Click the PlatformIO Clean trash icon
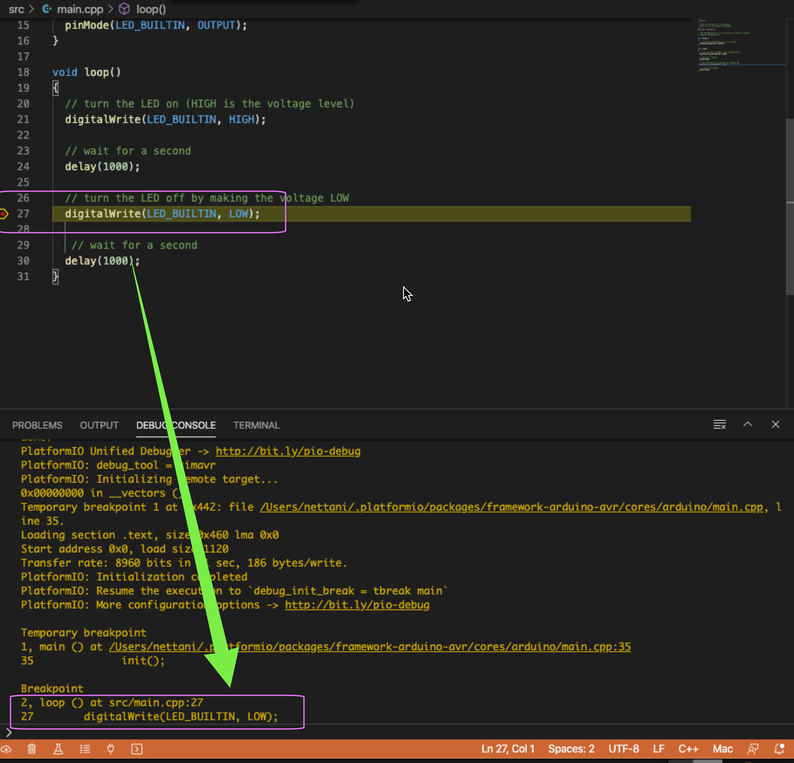Screen dimensions: 794x763 click(x=32, y=749)
